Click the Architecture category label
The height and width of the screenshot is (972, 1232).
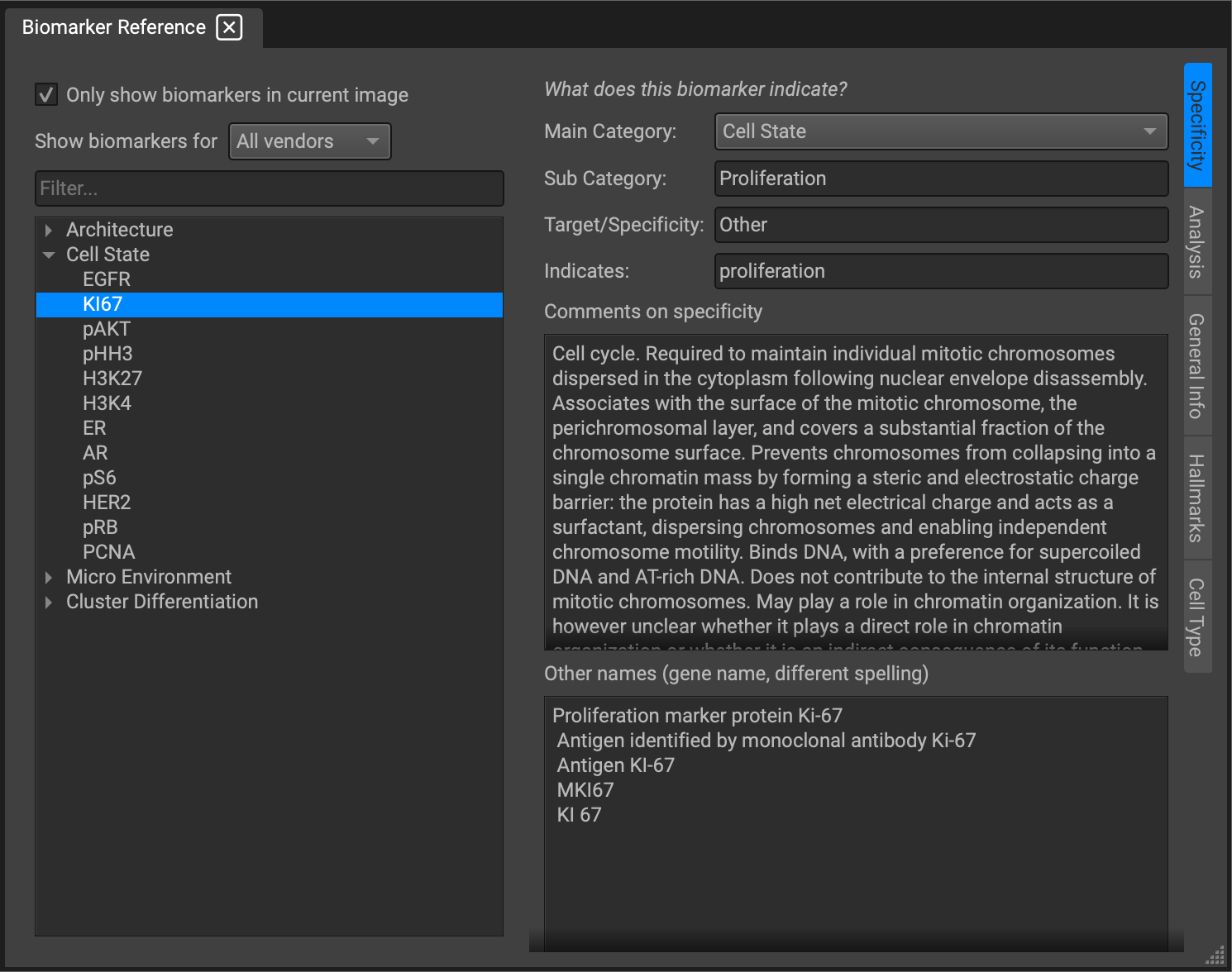(x=120, y=230)
